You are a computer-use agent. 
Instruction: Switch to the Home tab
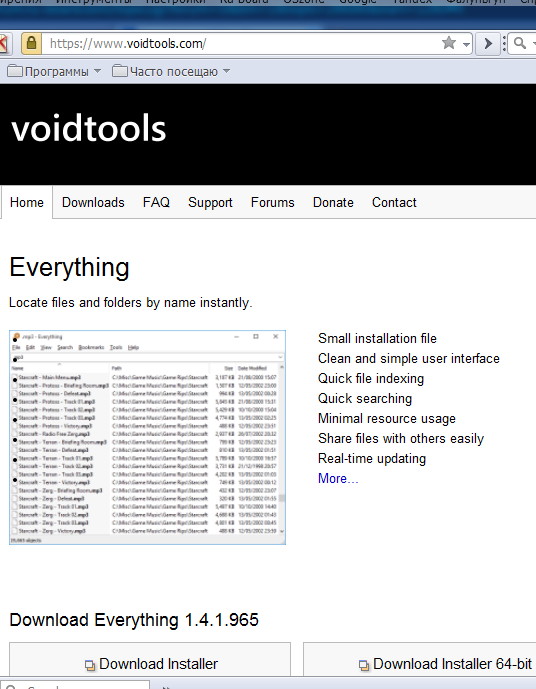[x=27, y=202]
